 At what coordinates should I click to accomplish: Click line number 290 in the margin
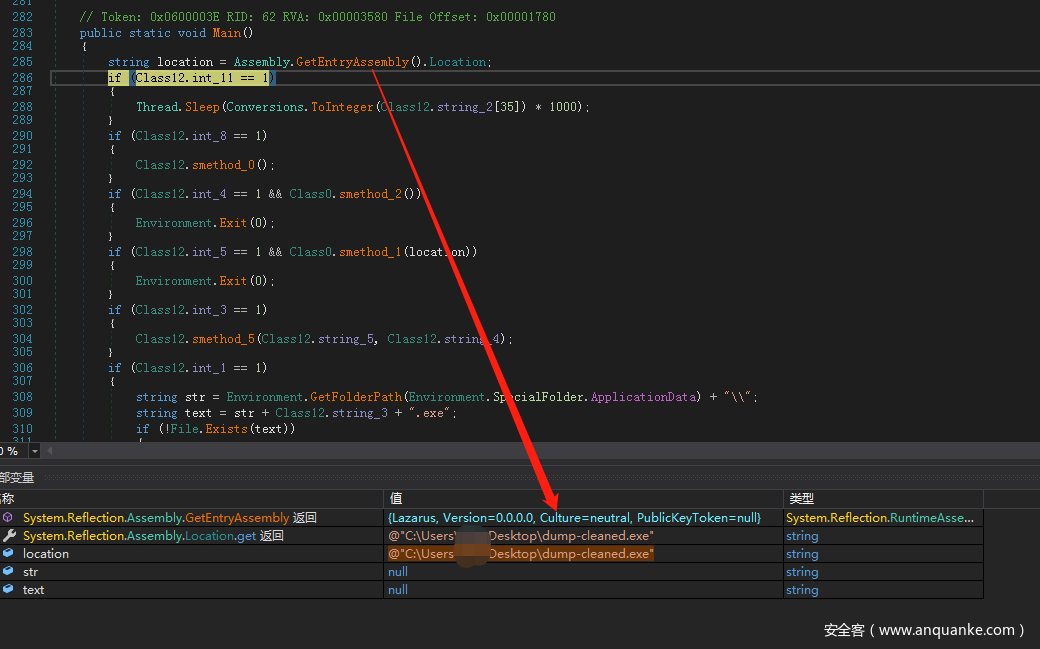click(x=23, y=135)
